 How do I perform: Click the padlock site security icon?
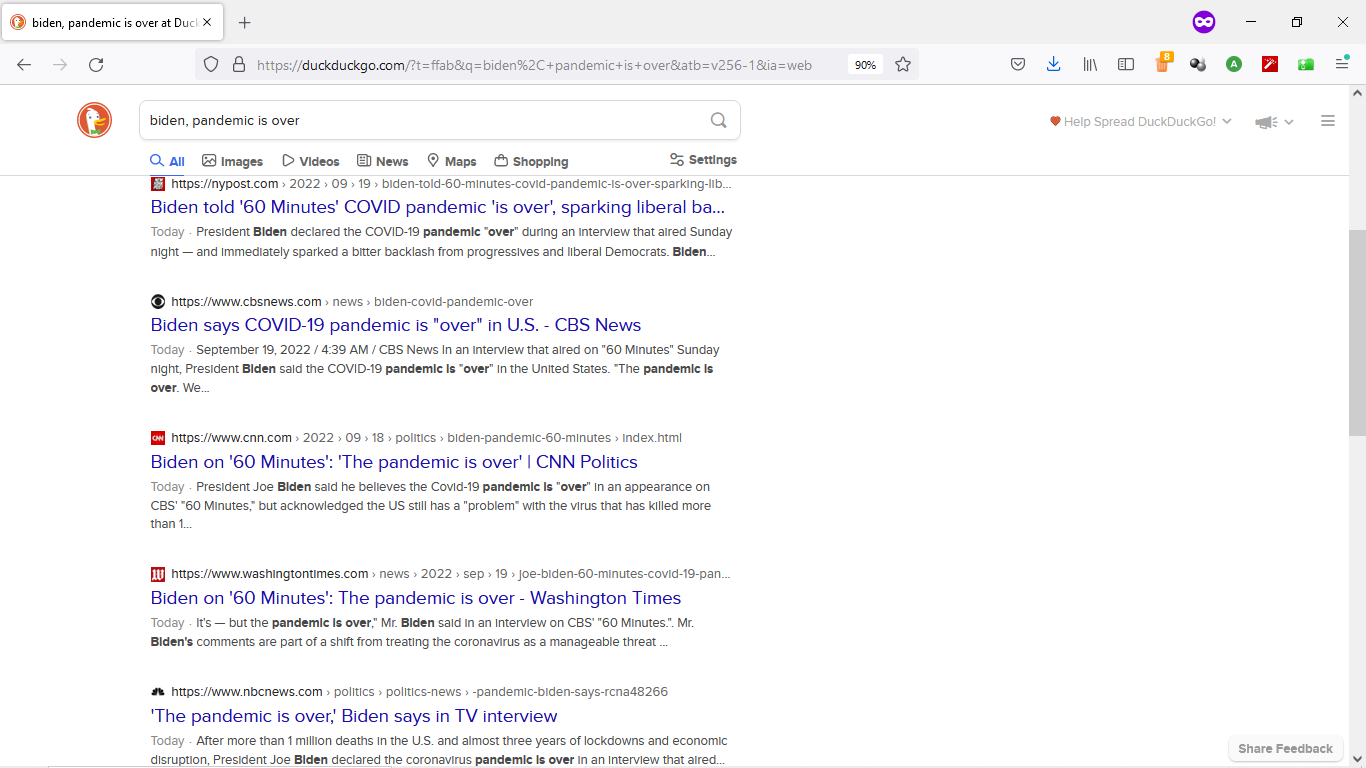point(238,64)
